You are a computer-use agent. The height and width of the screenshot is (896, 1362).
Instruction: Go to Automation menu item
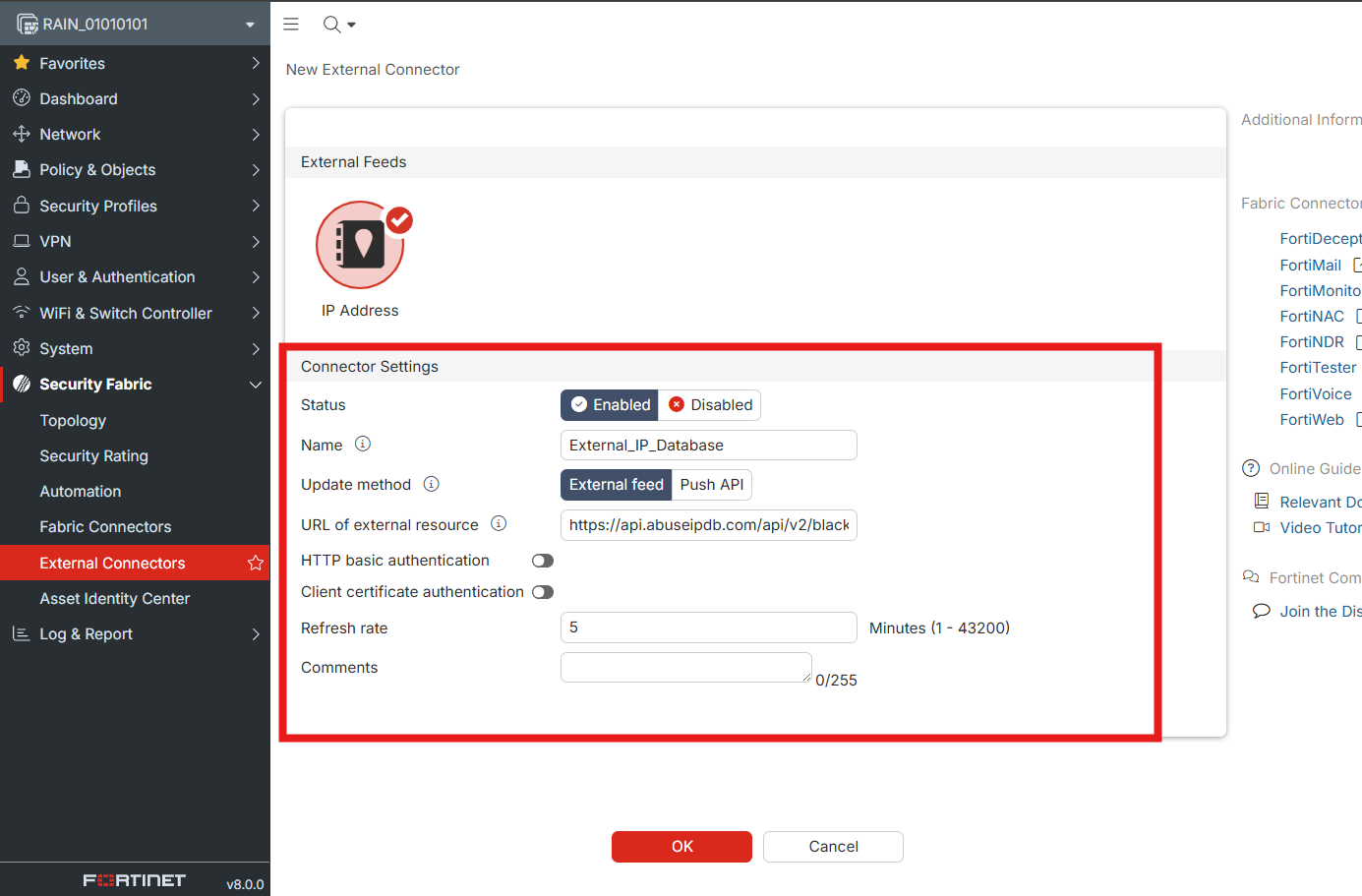coord(81,492)
